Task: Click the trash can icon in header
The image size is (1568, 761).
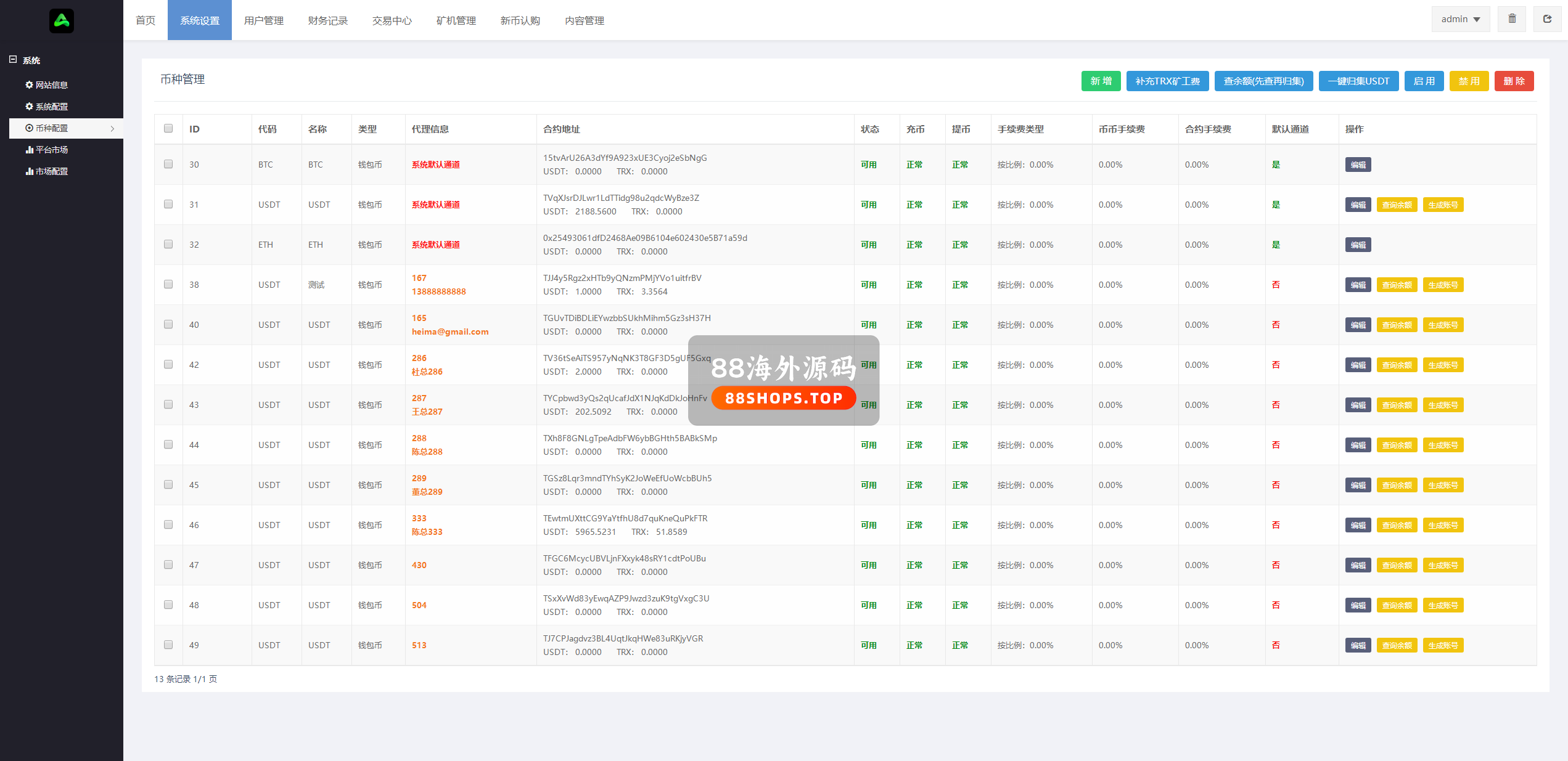Action: [x=1512, y=19]
